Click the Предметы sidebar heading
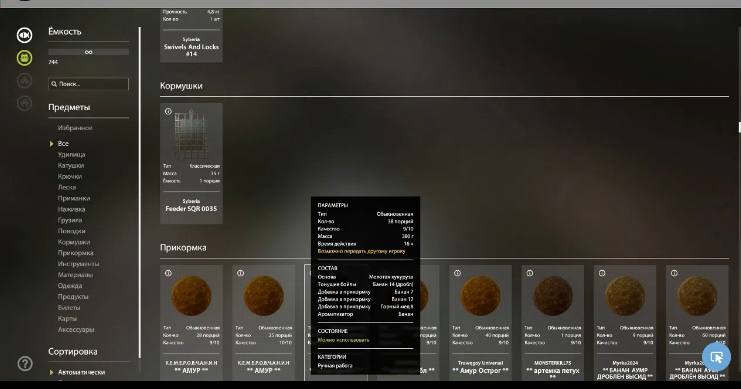Image resolution: width=741 pixels, height=389 pixels. (x=69, y=107)
